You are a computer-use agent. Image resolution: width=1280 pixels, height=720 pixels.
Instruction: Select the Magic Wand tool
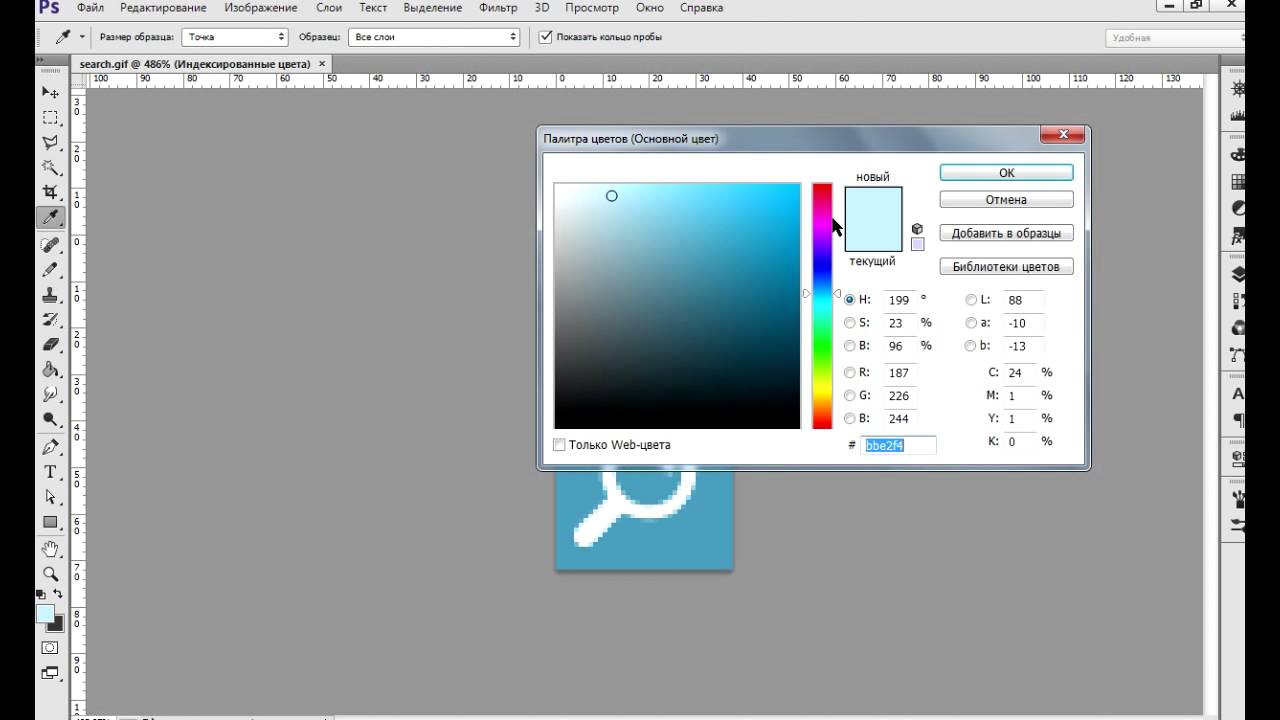pos(50,167)
